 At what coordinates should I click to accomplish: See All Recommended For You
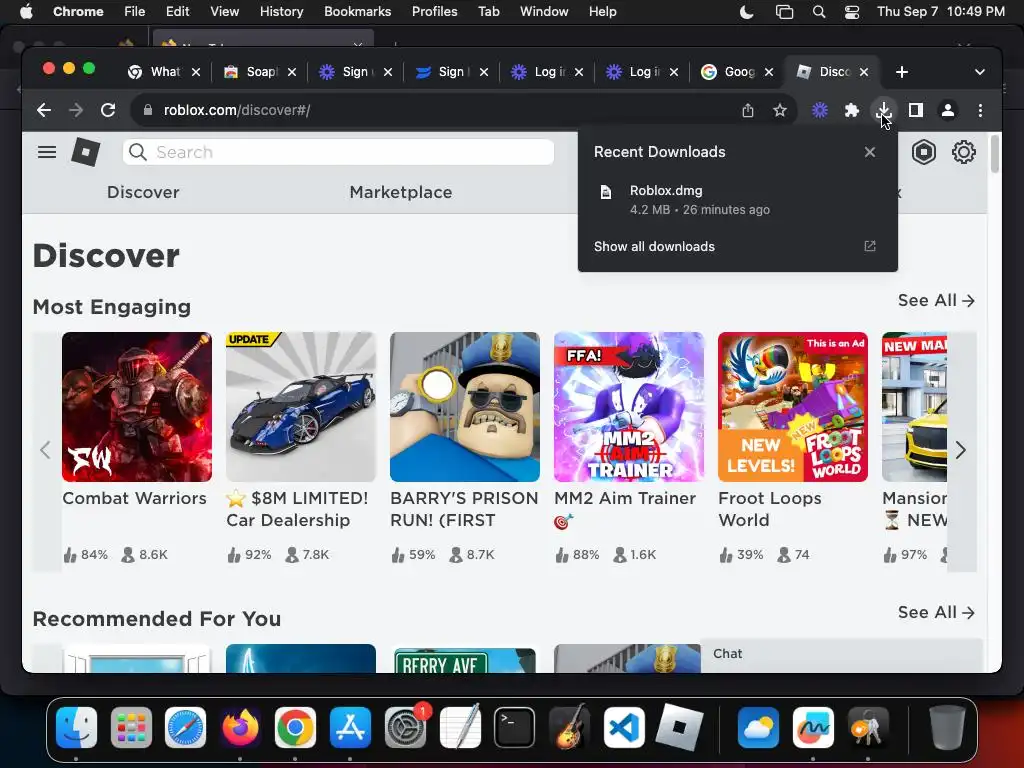[x=936, y=613]
